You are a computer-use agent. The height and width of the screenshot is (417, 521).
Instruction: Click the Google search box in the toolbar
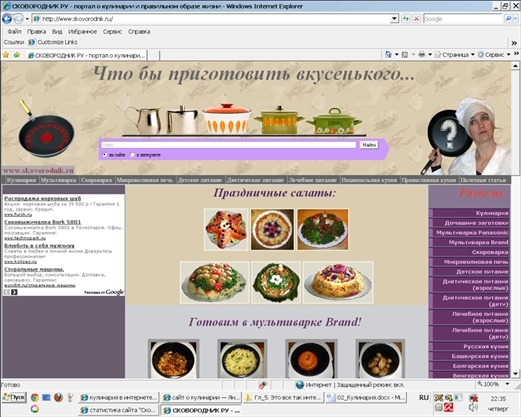[x=463, y=19]
